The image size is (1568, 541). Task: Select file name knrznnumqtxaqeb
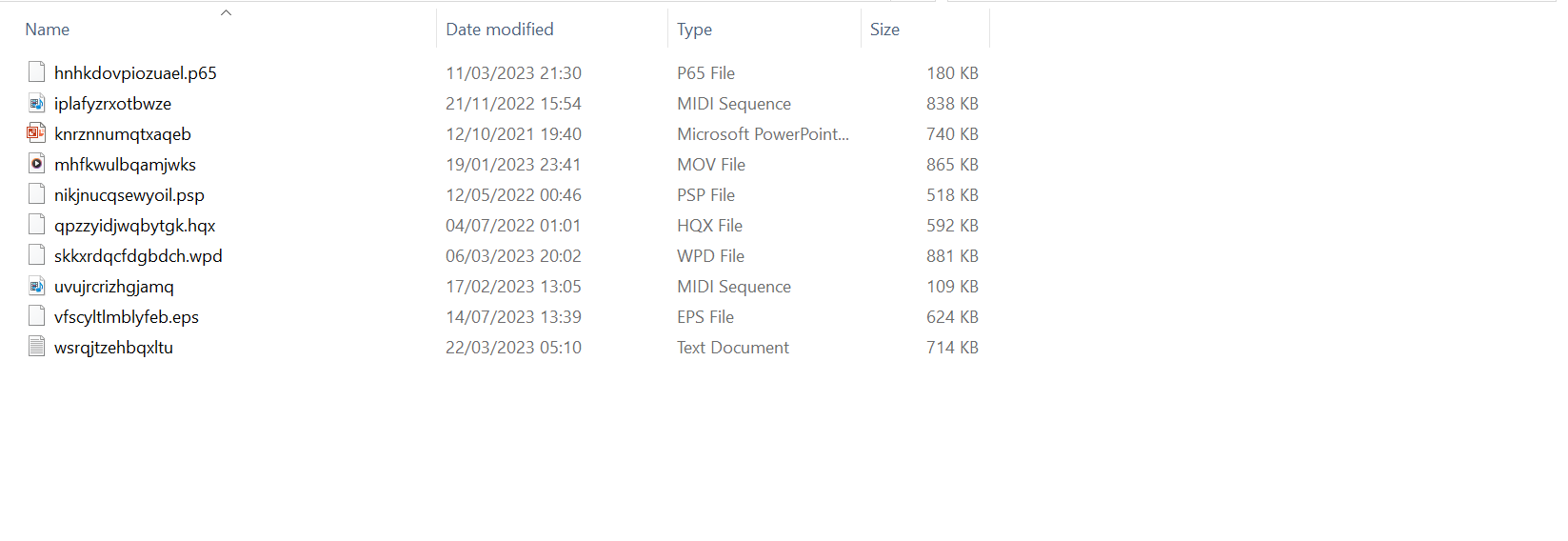pyautogui.click(x=123, y=134)
